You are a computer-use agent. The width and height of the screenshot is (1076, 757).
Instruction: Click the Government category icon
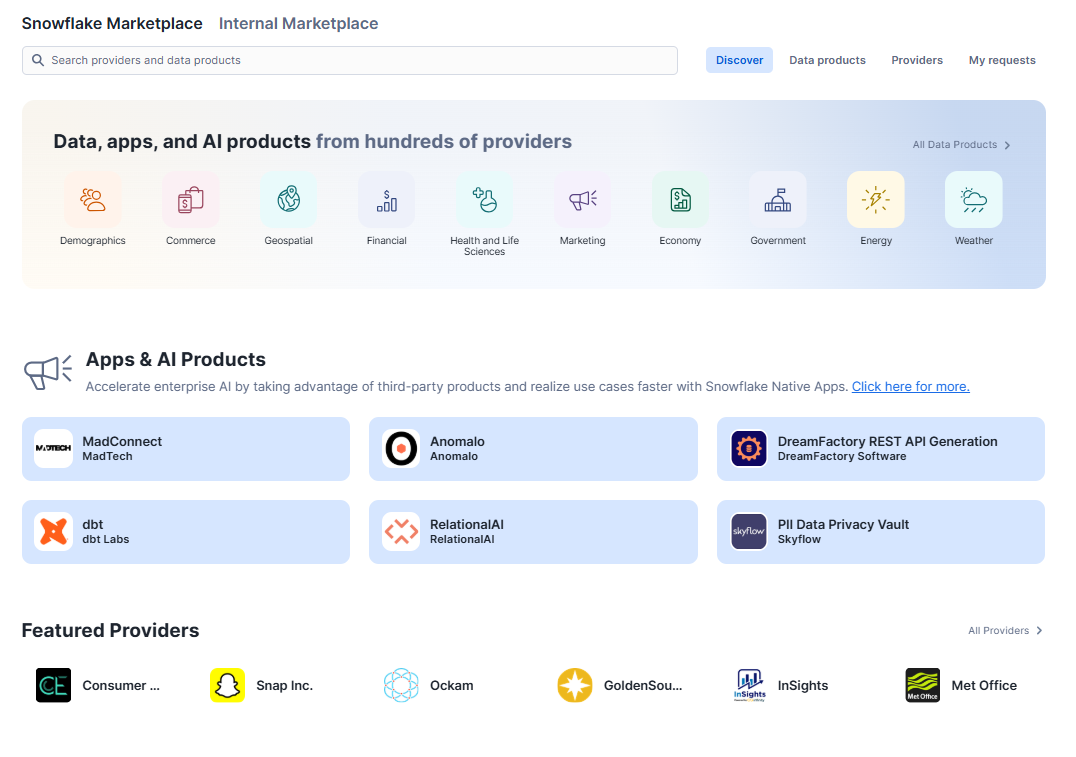click(777, 199)
